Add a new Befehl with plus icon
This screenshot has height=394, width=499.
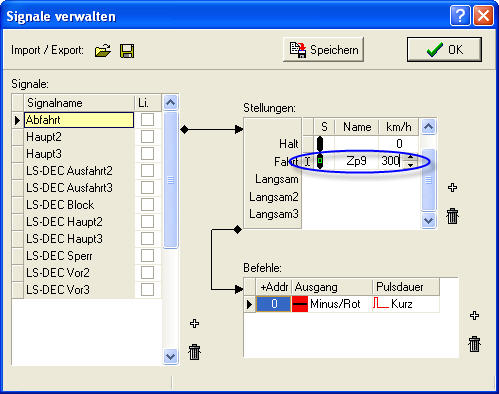[474, 315]
